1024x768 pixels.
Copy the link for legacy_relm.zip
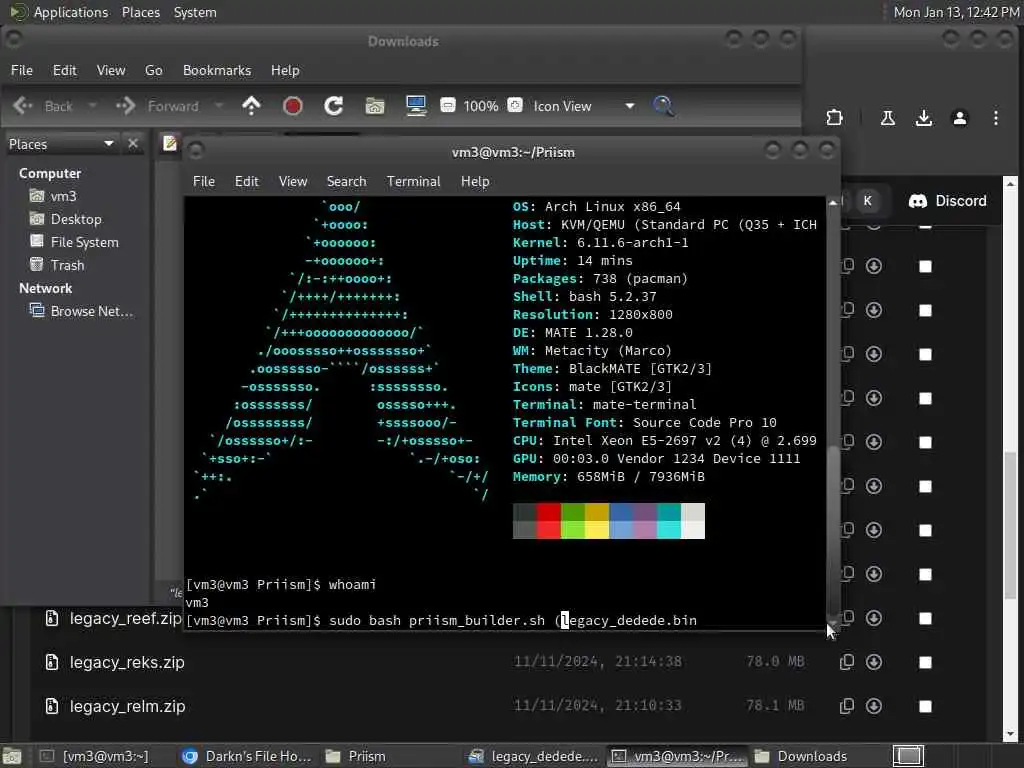[847, 706]
